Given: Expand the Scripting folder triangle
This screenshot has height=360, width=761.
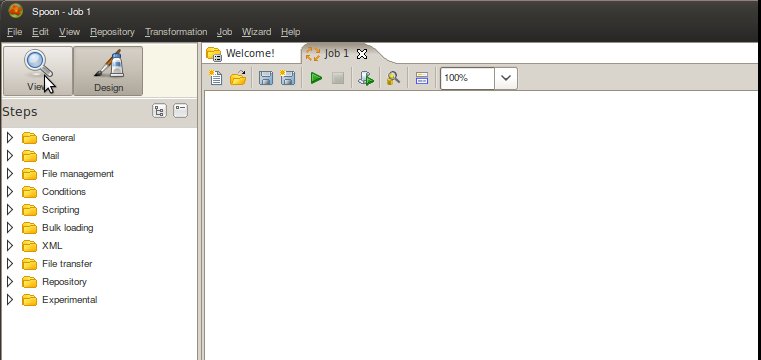Looking at the screenshot, I should [10, 210].
